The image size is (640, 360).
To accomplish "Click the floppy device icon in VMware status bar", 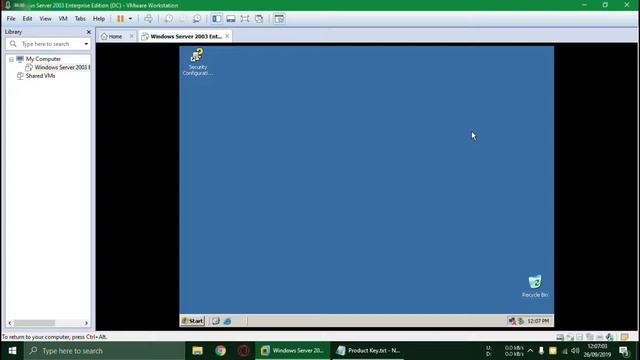I will [x=580, y=337].
